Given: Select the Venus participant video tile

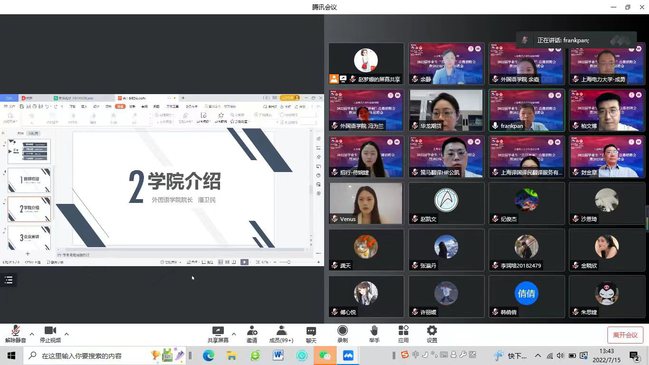Looking at the screenshot, I should (x=366, y=203).
